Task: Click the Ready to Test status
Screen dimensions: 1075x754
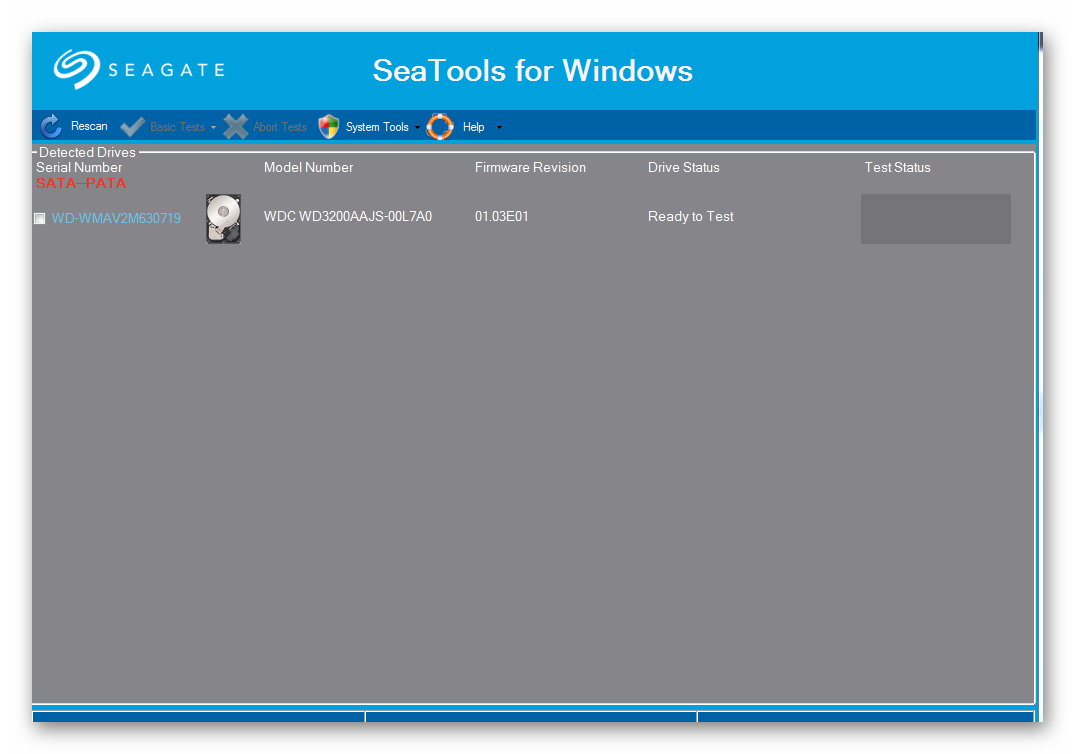Action: 690,217
